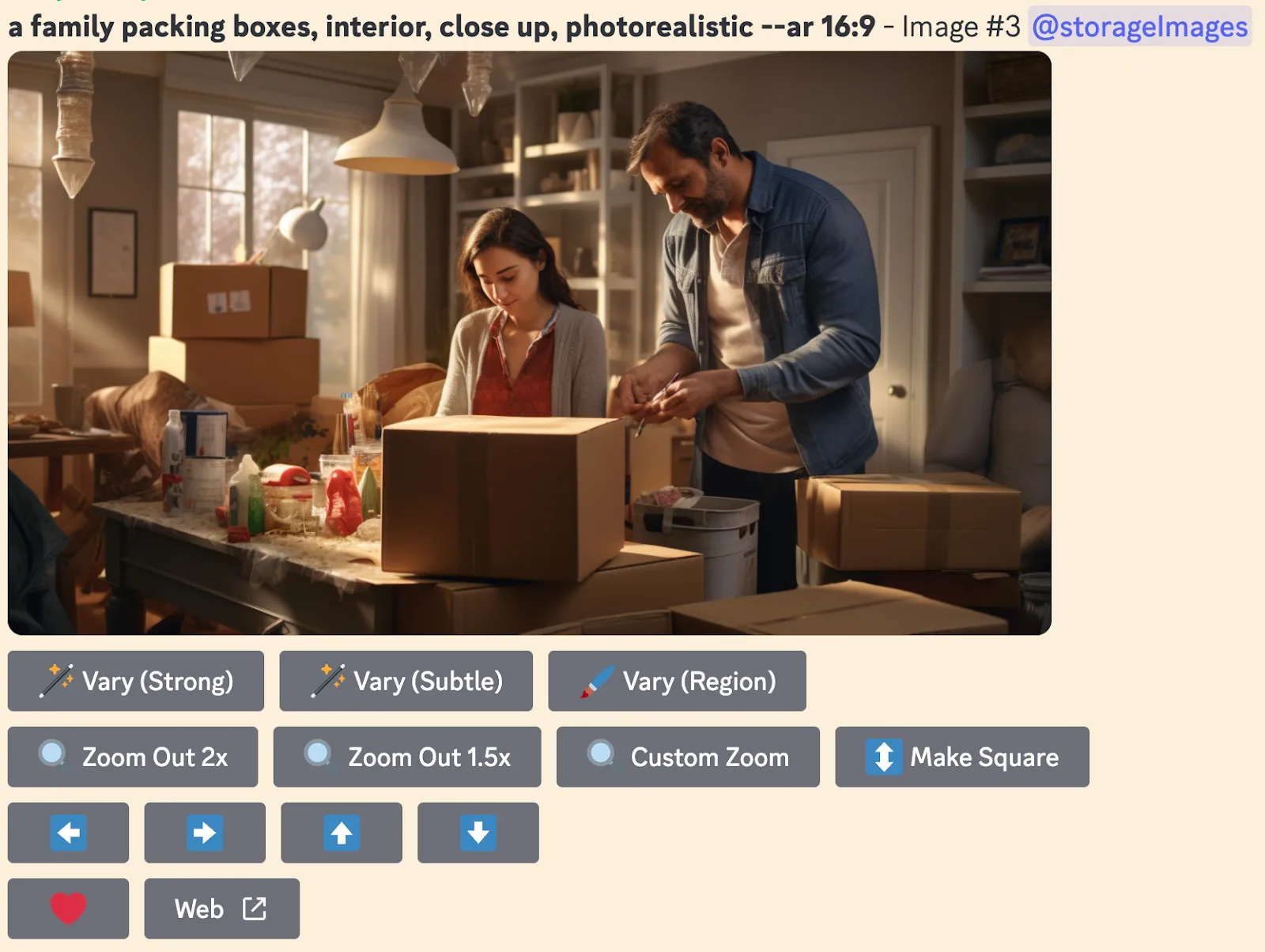The height and width of the screenshot is (952, 1265).
Task: Click the Vary (Subtle) button
Action: click(406, 681)
